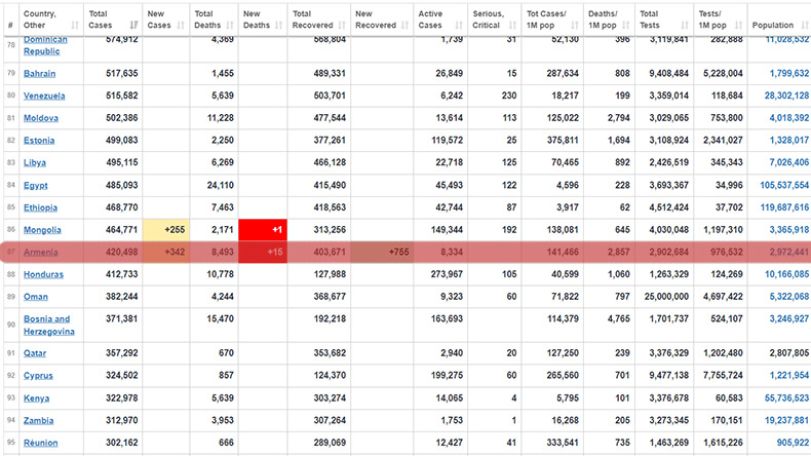The image size is (811, 456).
Task: Open the Venezuela country link
Action: [44, 96]
